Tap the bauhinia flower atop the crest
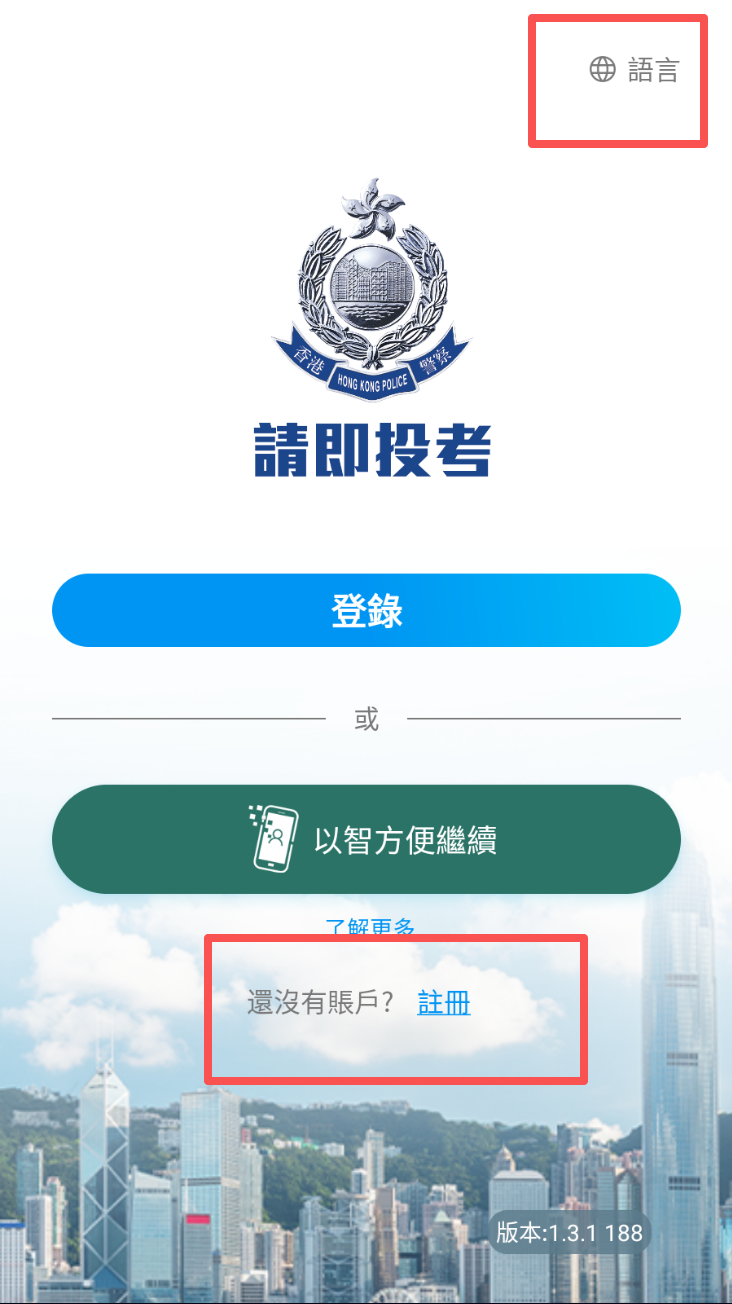Screen dimensions: 732x1304 coord(372,208)
